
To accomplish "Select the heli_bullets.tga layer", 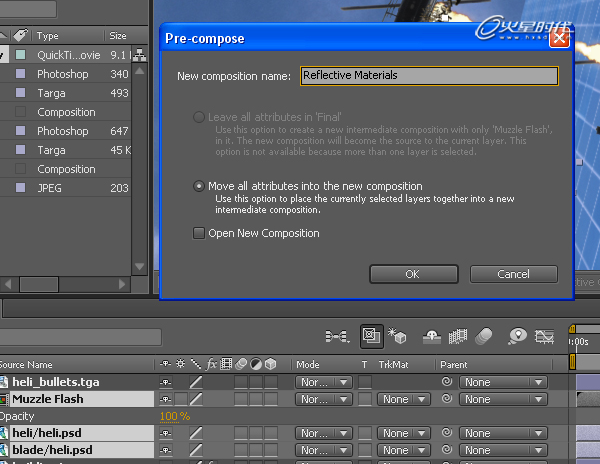I will coord(56,382).
